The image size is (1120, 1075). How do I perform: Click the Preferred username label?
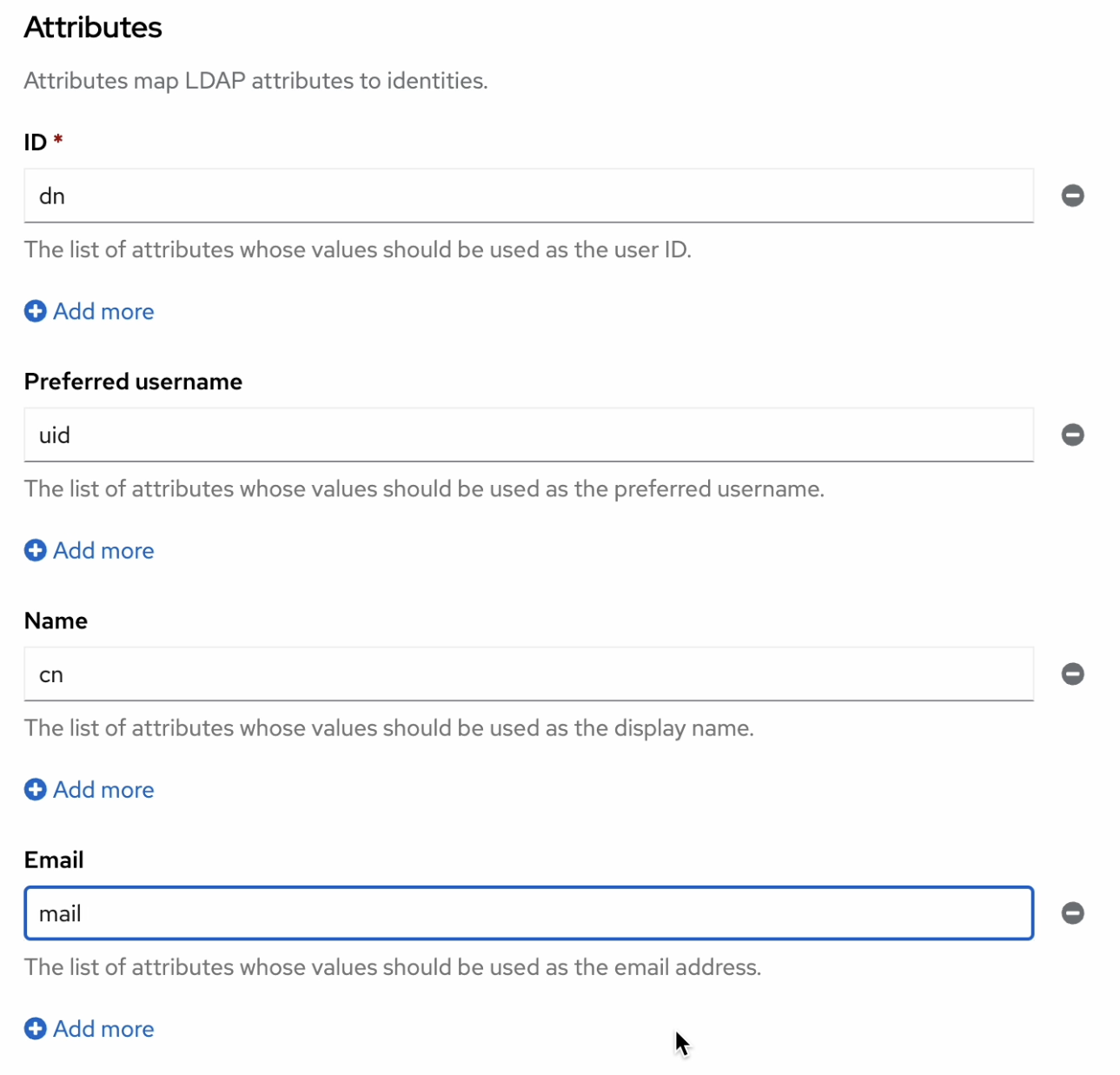133,381
